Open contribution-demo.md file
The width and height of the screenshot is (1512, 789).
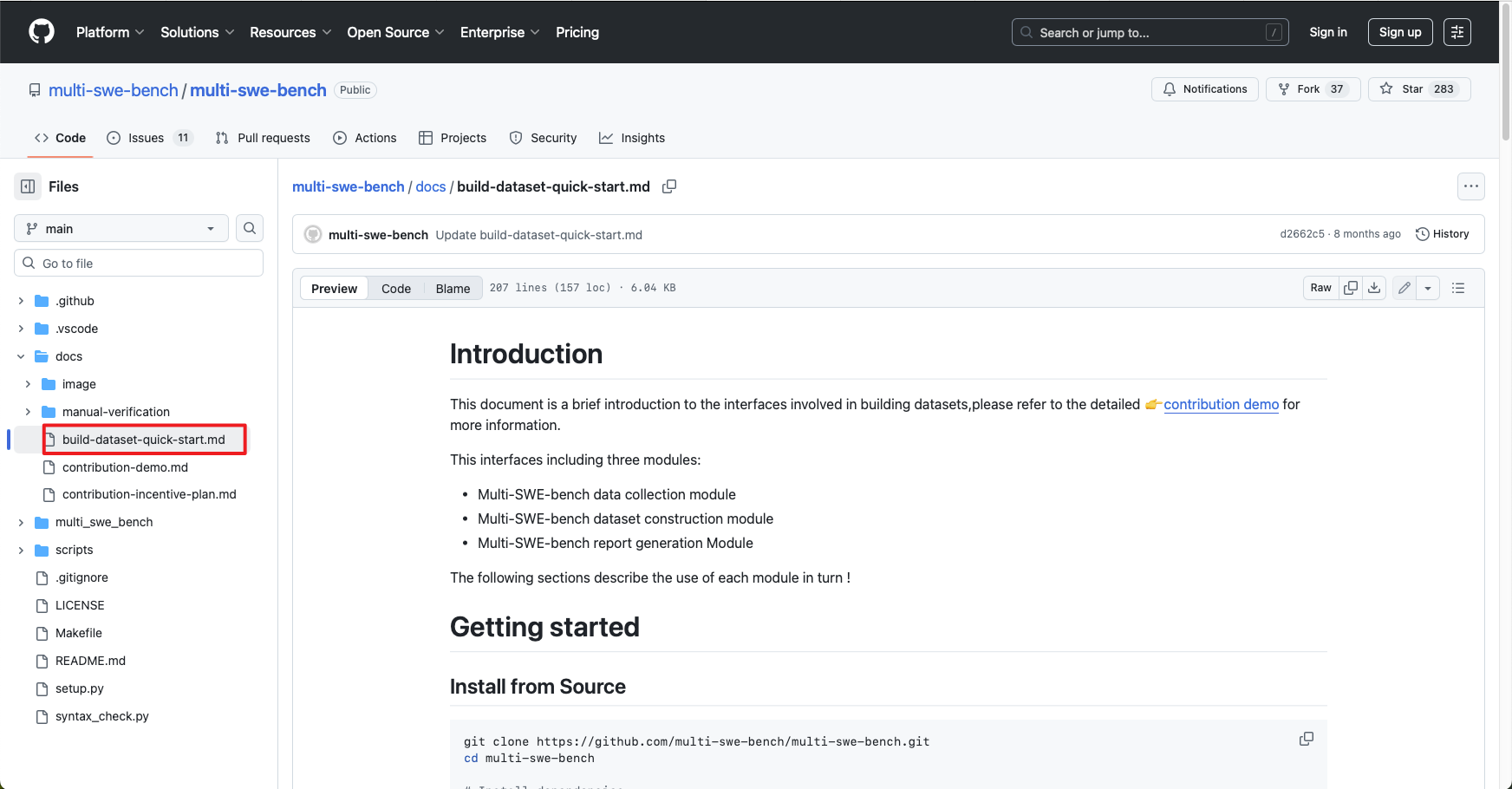coord(125,467)
